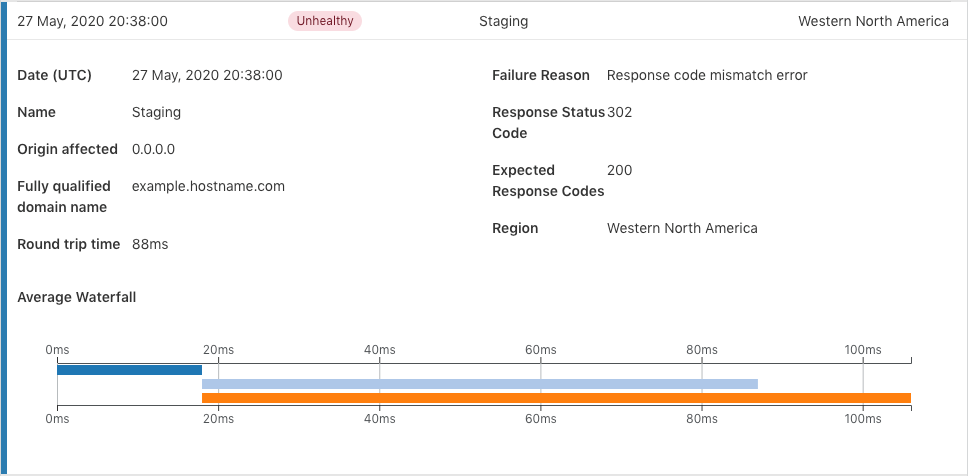Click Western North America in header row
This screenshot has width=969, height=476.
click(873, 21)
